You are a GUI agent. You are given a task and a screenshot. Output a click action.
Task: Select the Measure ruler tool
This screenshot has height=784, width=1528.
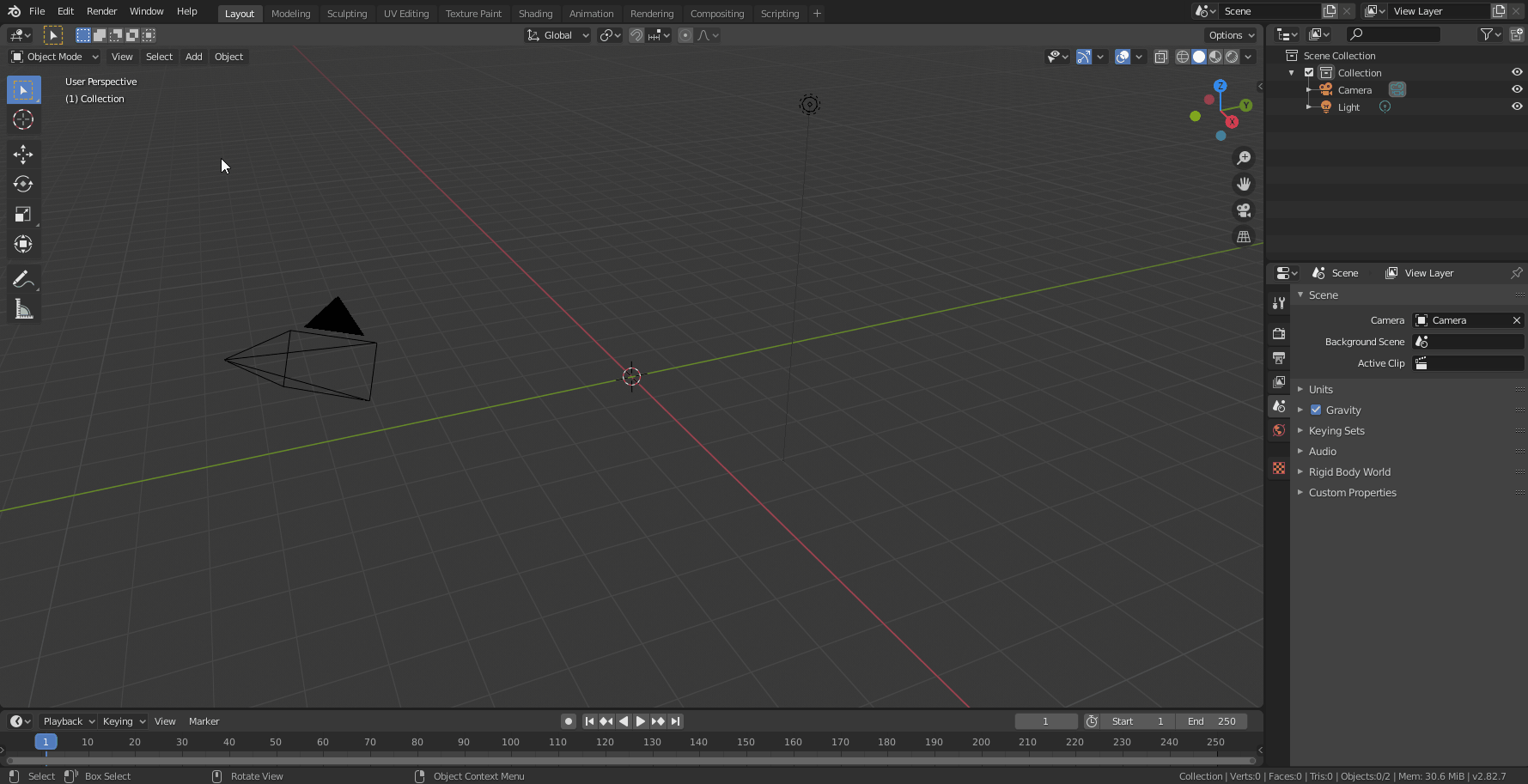point(23,309)
